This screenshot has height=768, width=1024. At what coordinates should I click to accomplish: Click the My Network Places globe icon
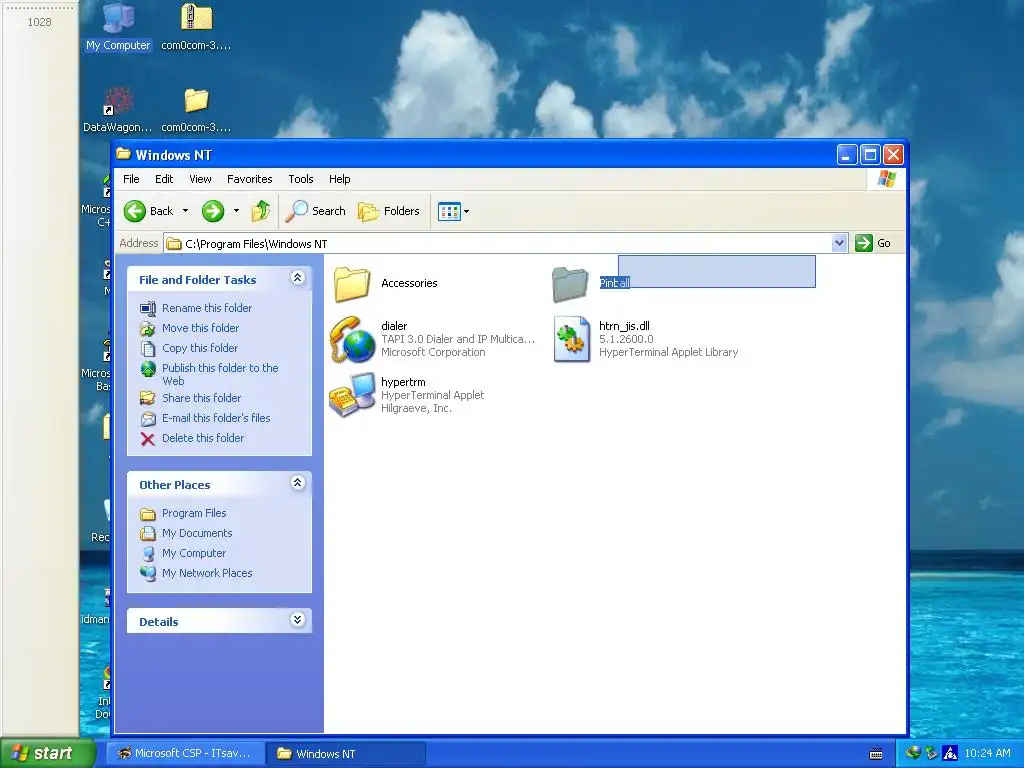click(x=148, y=573)
